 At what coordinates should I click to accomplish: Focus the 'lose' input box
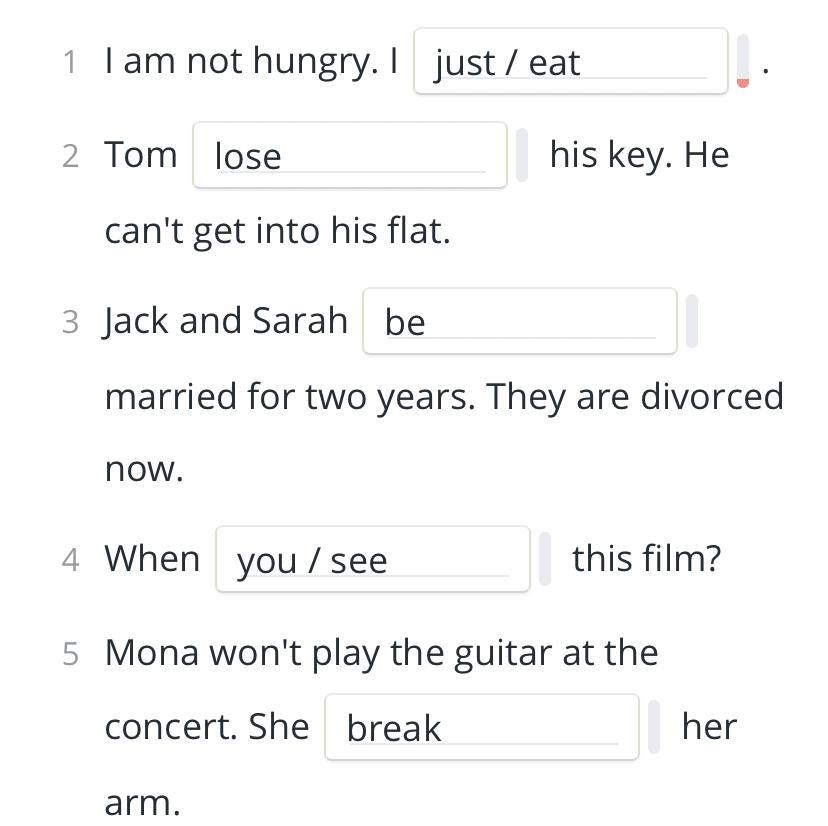coord(349,155)
